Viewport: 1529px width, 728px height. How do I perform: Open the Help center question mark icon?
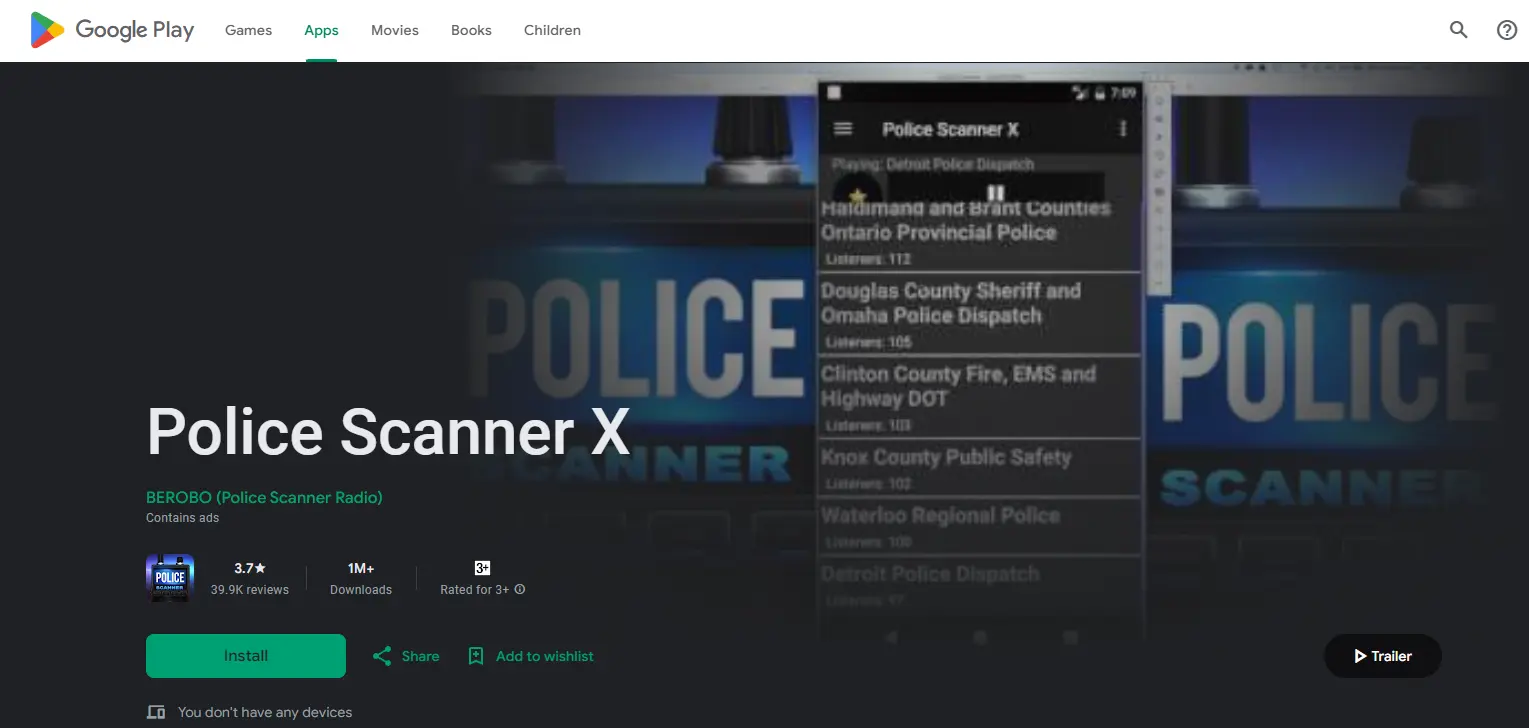[x=1507, y=30]
